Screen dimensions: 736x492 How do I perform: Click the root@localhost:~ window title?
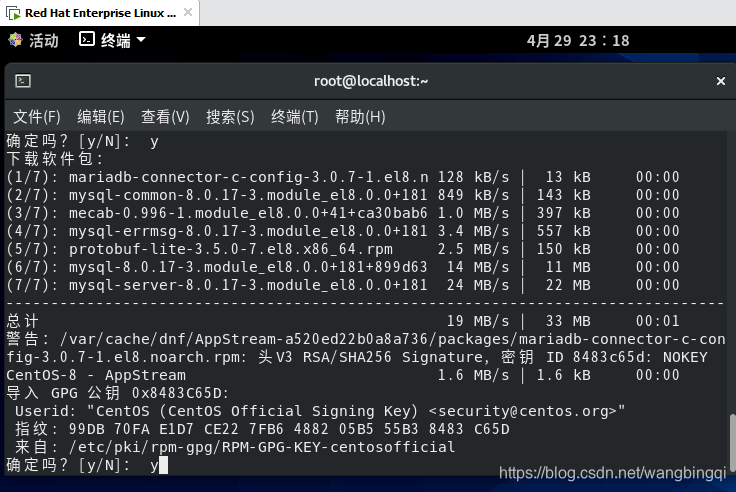pos(371,81)
